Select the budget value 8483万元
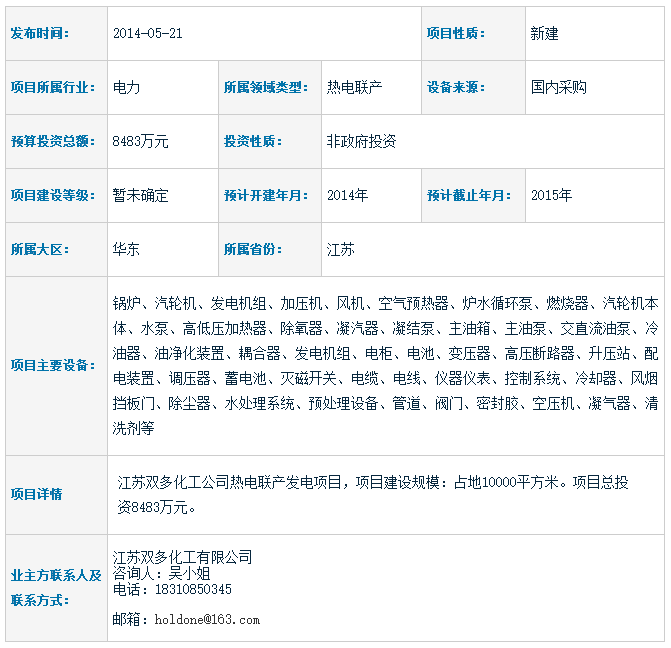 coord(140,141)
